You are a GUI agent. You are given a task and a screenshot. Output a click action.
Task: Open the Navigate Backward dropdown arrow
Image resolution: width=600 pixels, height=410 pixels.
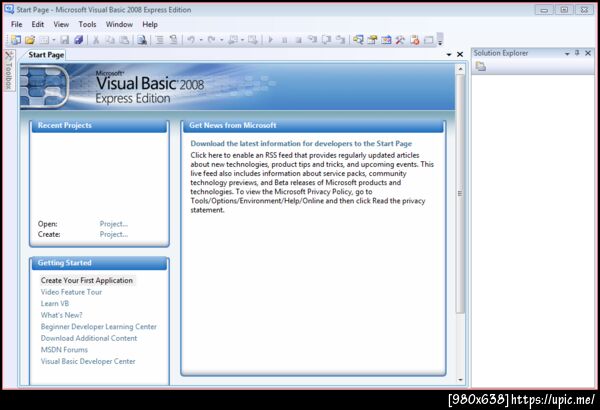[242, 40]
